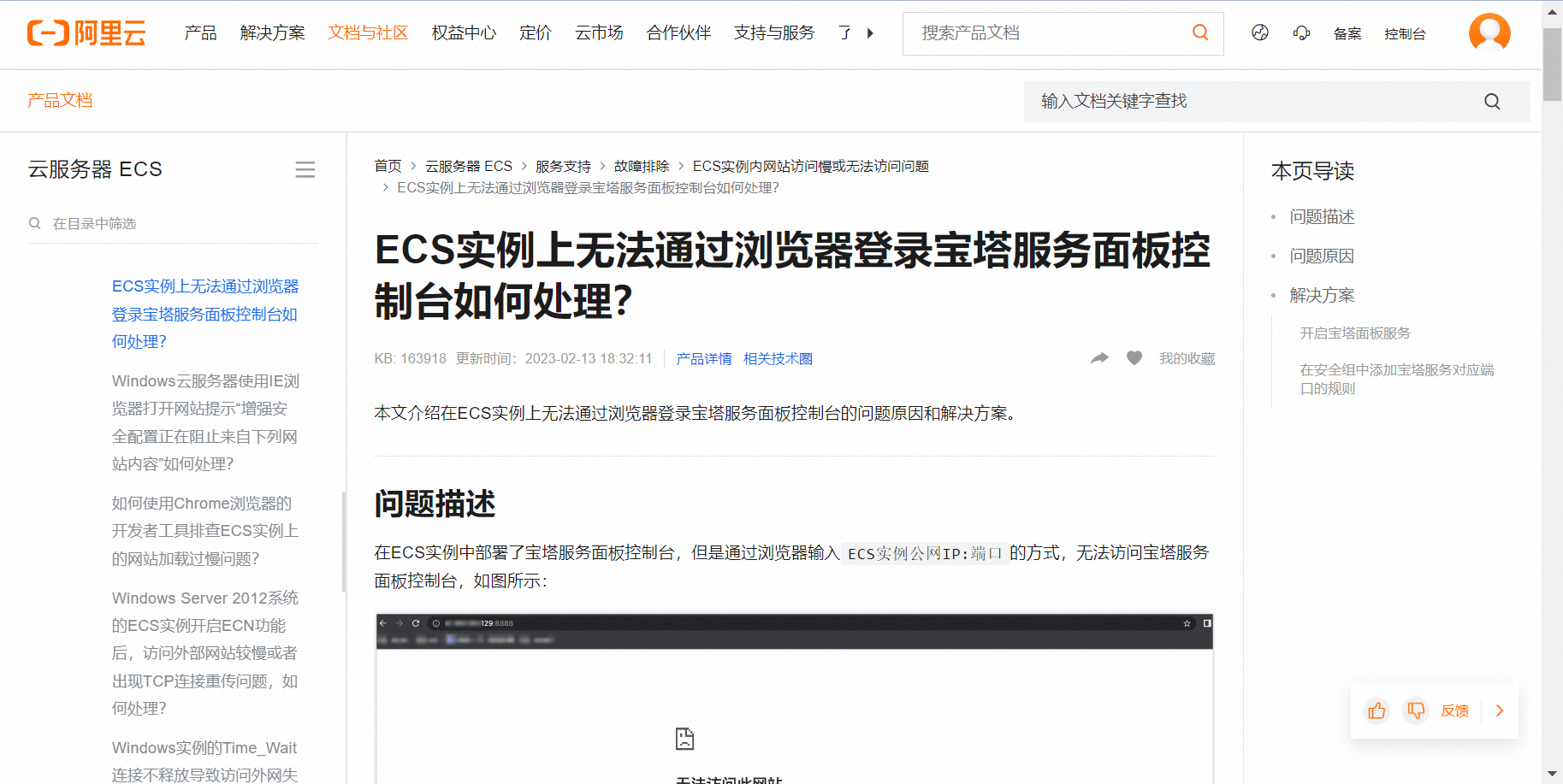The width and height of the screenshot is (1563, 784).
Task: Select sidebar item ECS实例上无法通过浏览器登录宝塔服务面板
Action: [x=205, y=314]
